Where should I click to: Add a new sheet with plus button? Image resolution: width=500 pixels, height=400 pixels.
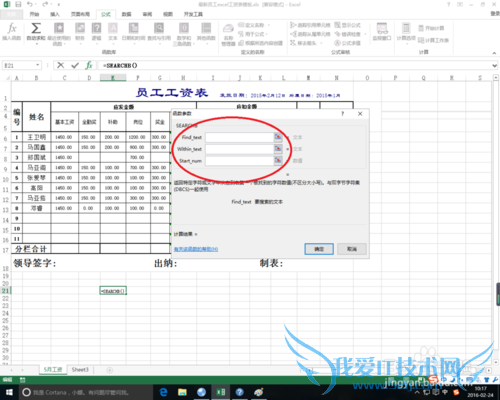(x=109, y=370)
